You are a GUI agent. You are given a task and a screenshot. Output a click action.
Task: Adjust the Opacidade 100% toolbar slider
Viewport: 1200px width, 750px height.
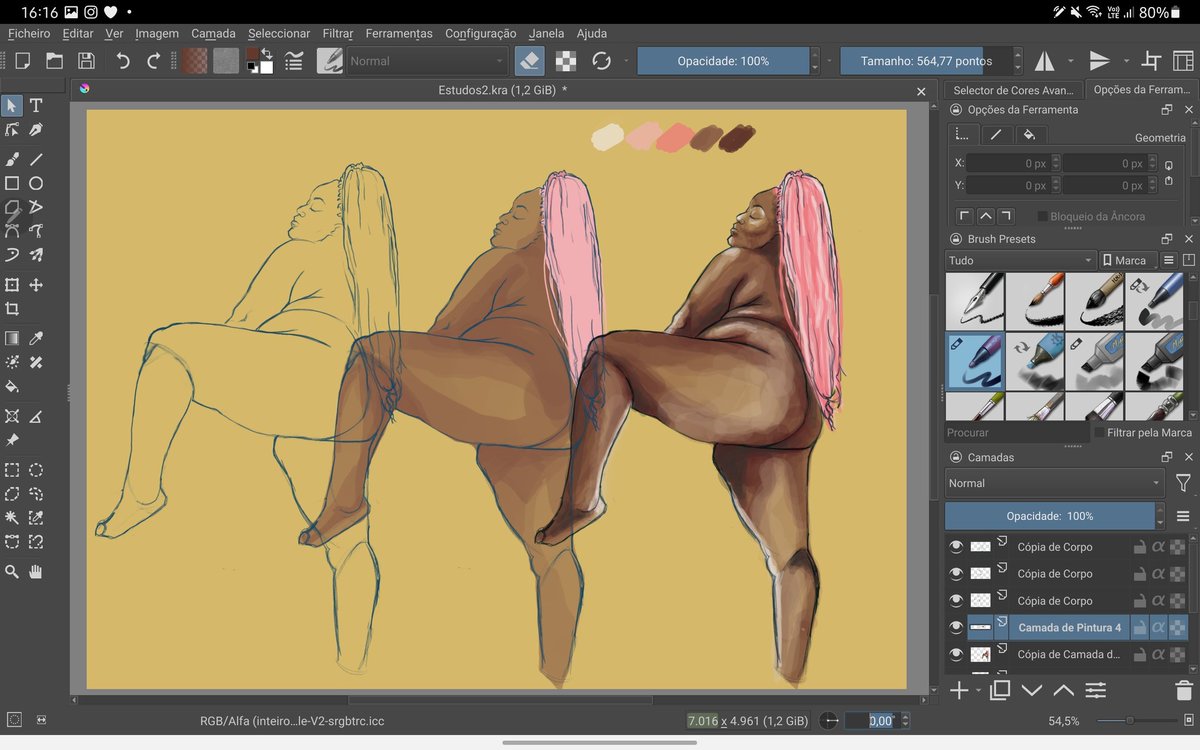tap(723, 61)
